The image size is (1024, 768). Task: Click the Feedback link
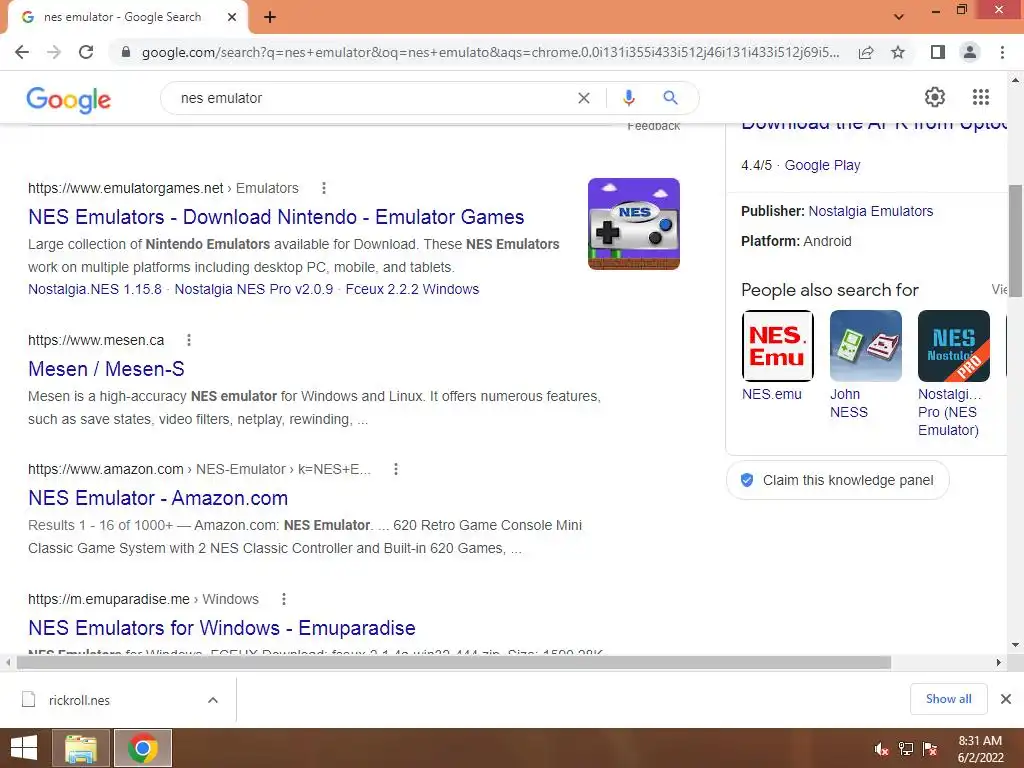[654, 126]
